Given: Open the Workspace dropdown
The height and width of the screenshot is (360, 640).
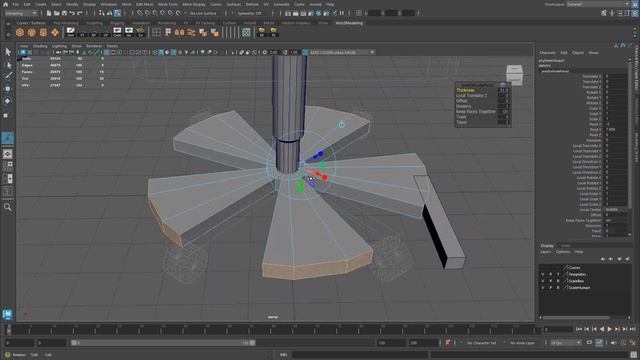Looking at the screenshot, I should pos(598,4).
